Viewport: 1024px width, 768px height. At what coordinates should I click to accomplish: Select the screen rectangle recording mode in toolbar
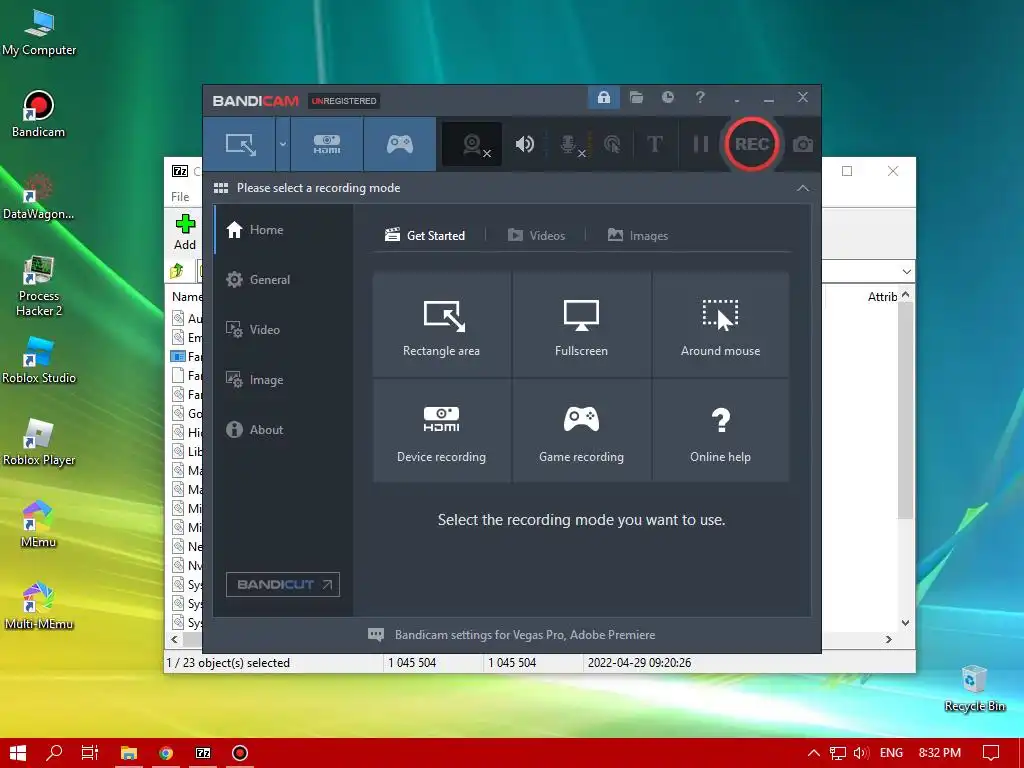(240, 144)
